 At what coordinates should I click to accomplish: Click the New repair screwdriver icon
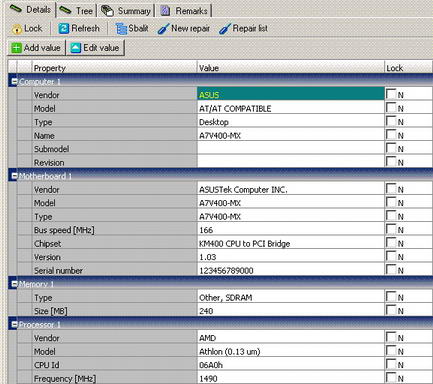pyautogui.click(x=163, y=29)
